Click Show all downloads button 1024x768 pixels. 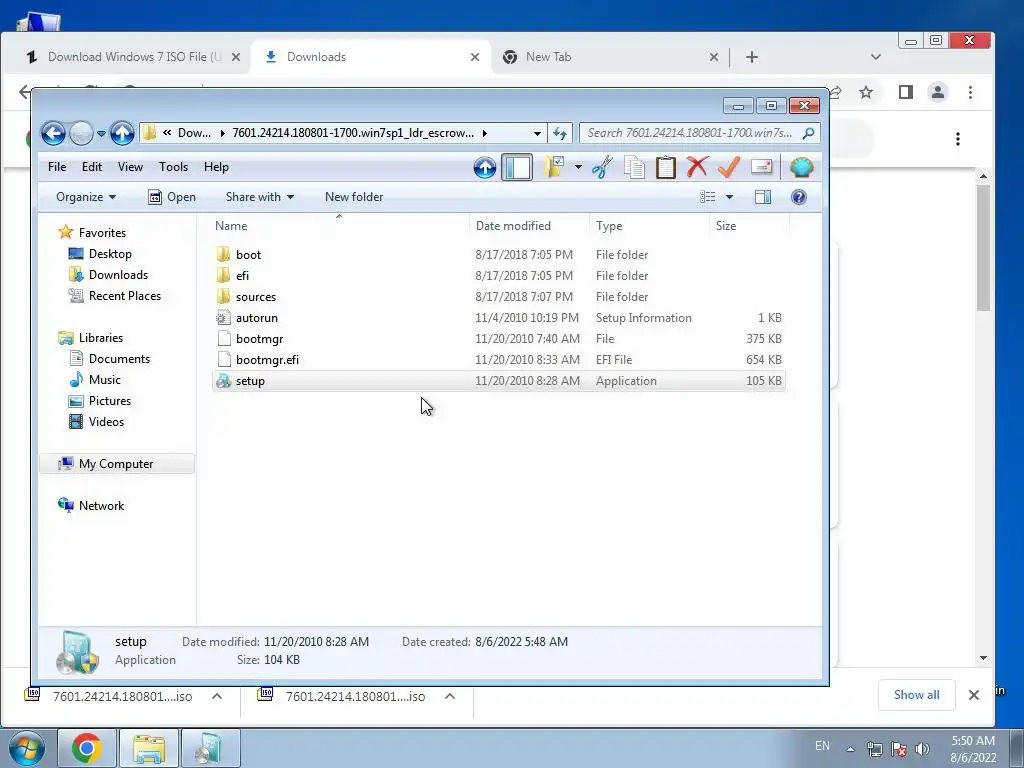click(916, 695)
